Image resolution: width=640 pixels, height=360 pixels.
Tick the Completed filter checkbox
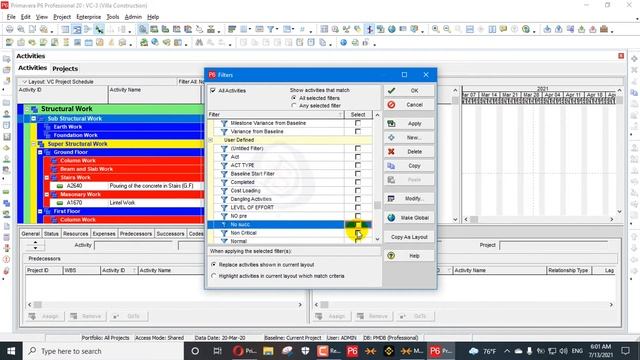pos(358,182)
